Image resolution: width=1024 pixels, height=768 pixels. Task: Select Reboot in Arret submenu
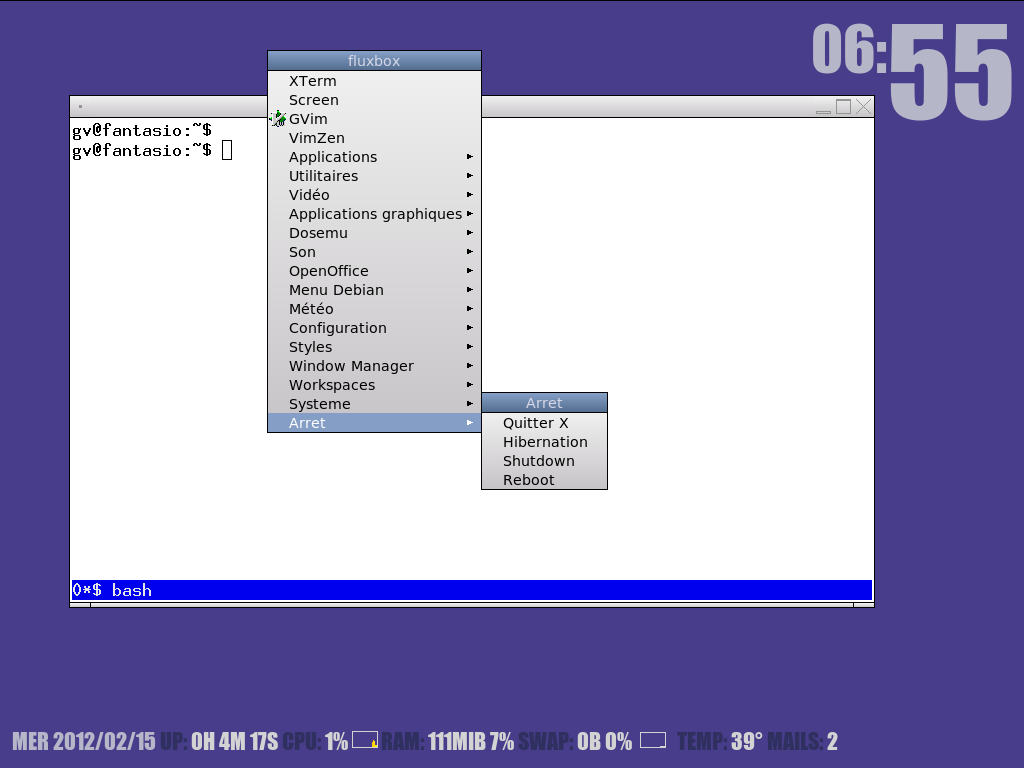544,479
